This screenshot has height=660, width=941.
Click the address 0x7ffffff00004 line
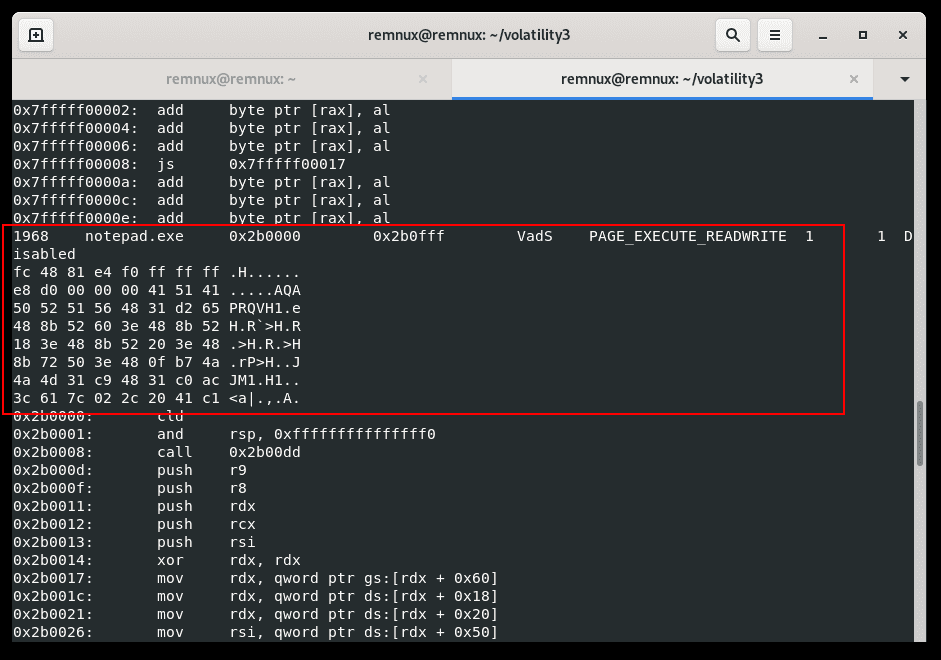pyautogui.click(x=202, y=128)
